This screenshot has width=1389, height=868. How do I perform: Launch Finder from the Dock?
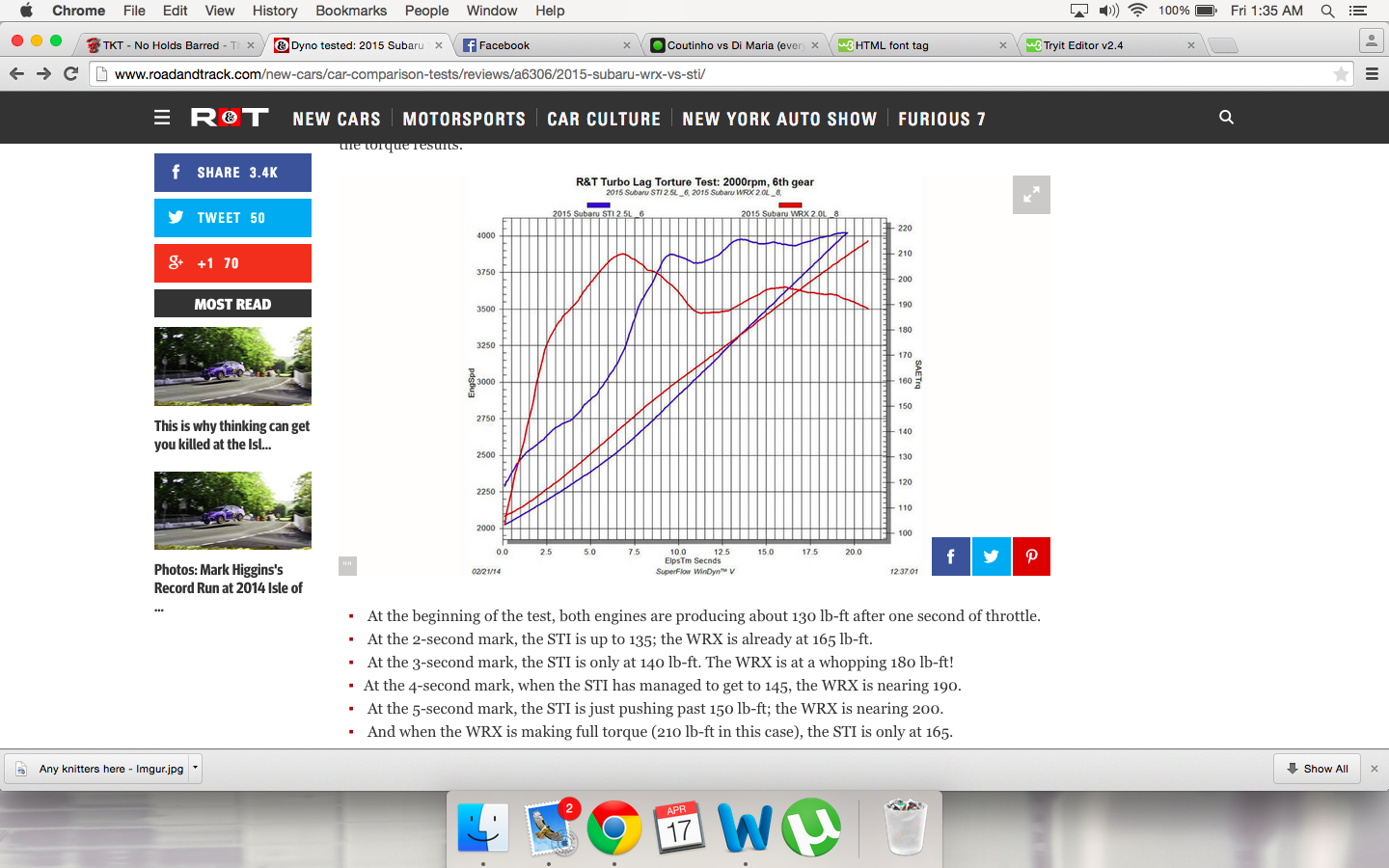[482, 827]
